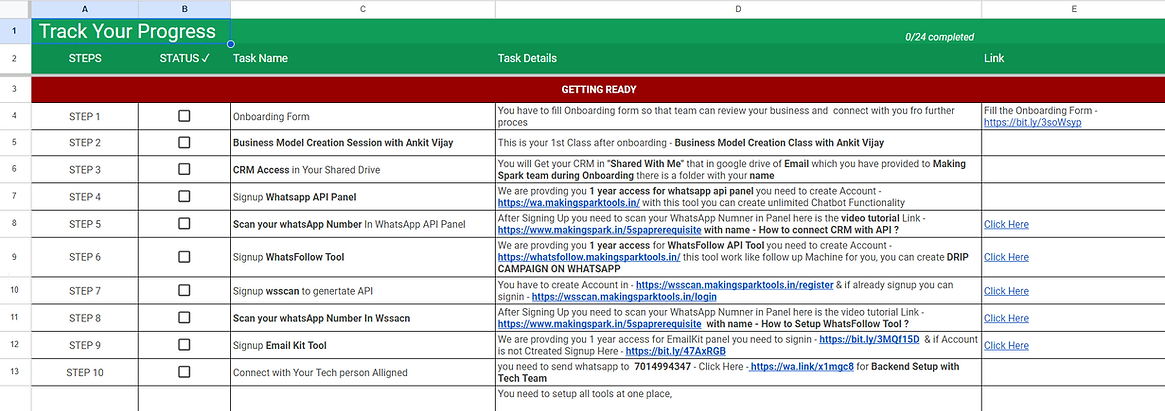Select the STEP 1 cell
The width and height of the screenshot is (1165, 411).
click(x=85, y=116)
